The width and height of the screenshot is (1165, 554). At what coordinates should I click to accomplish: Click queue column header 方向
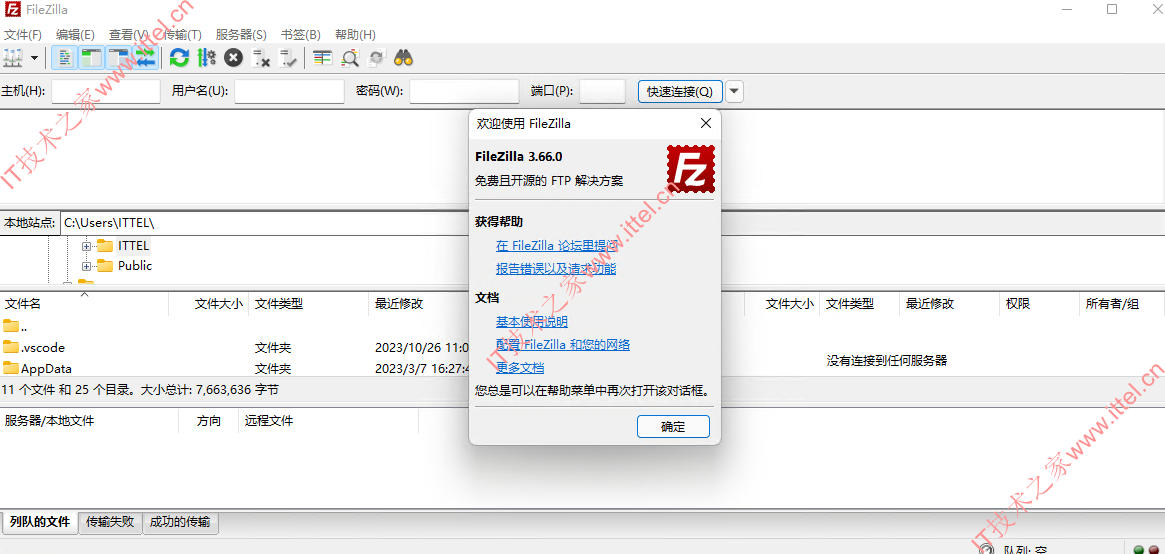[209, 421]
